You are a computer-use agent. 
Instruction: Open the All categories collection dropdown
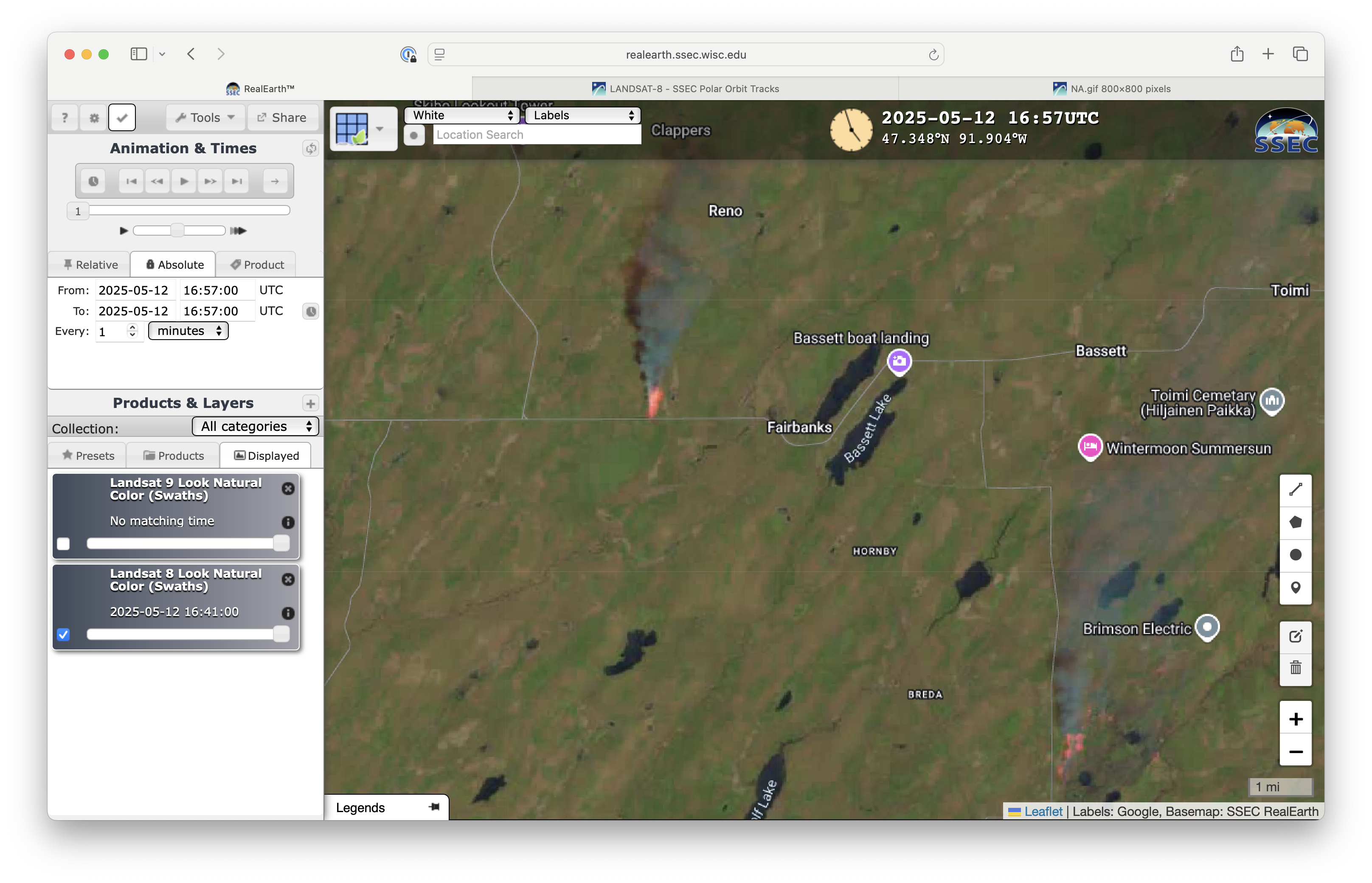[x=255, y=426]
